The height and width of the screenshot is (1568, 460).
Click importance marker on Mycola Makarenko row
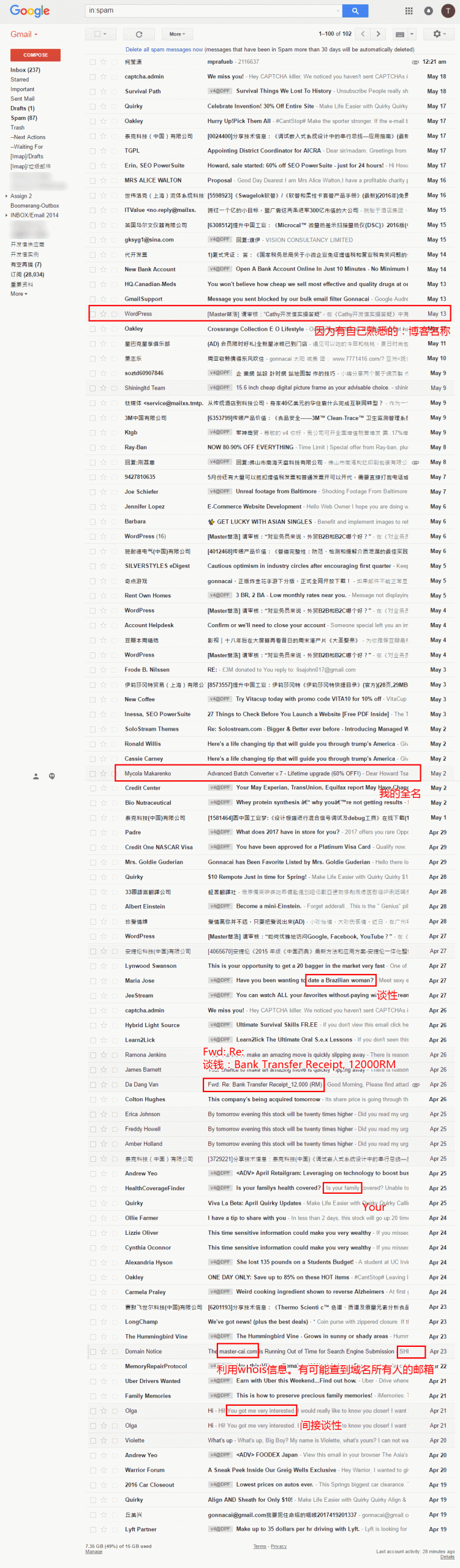[114, 774]
